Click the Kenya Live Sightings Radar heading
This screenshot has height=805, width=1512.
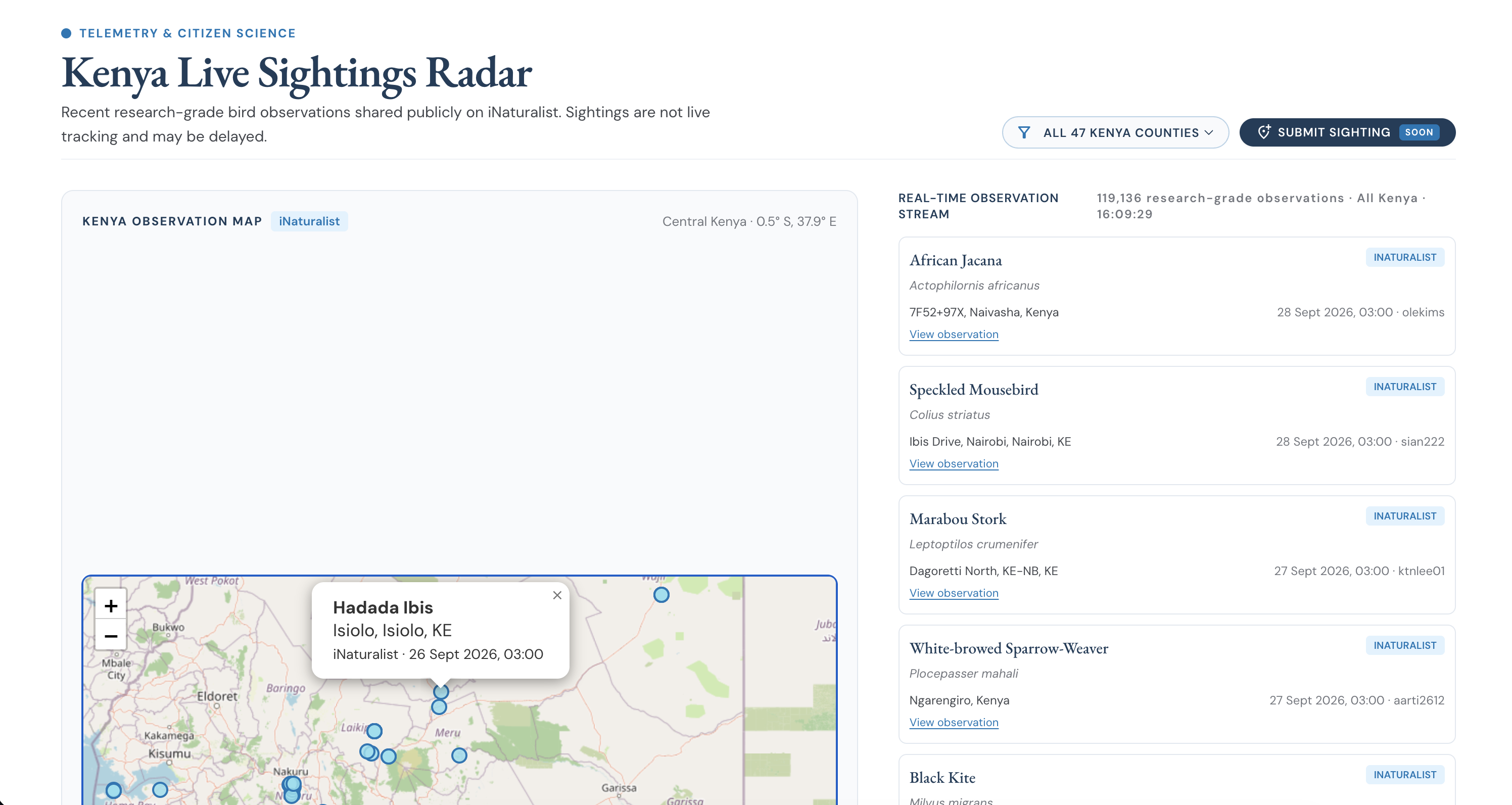click(297, 74)
